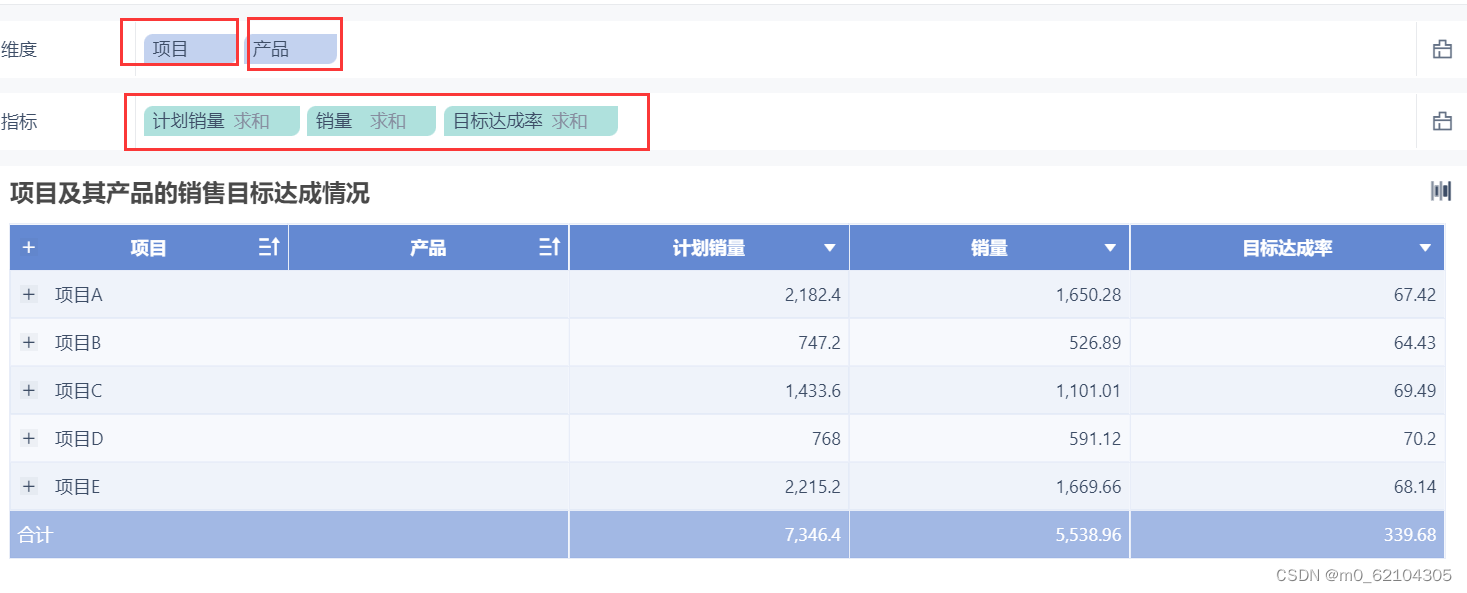Expand the 项目D row

(x=29, y=438)
